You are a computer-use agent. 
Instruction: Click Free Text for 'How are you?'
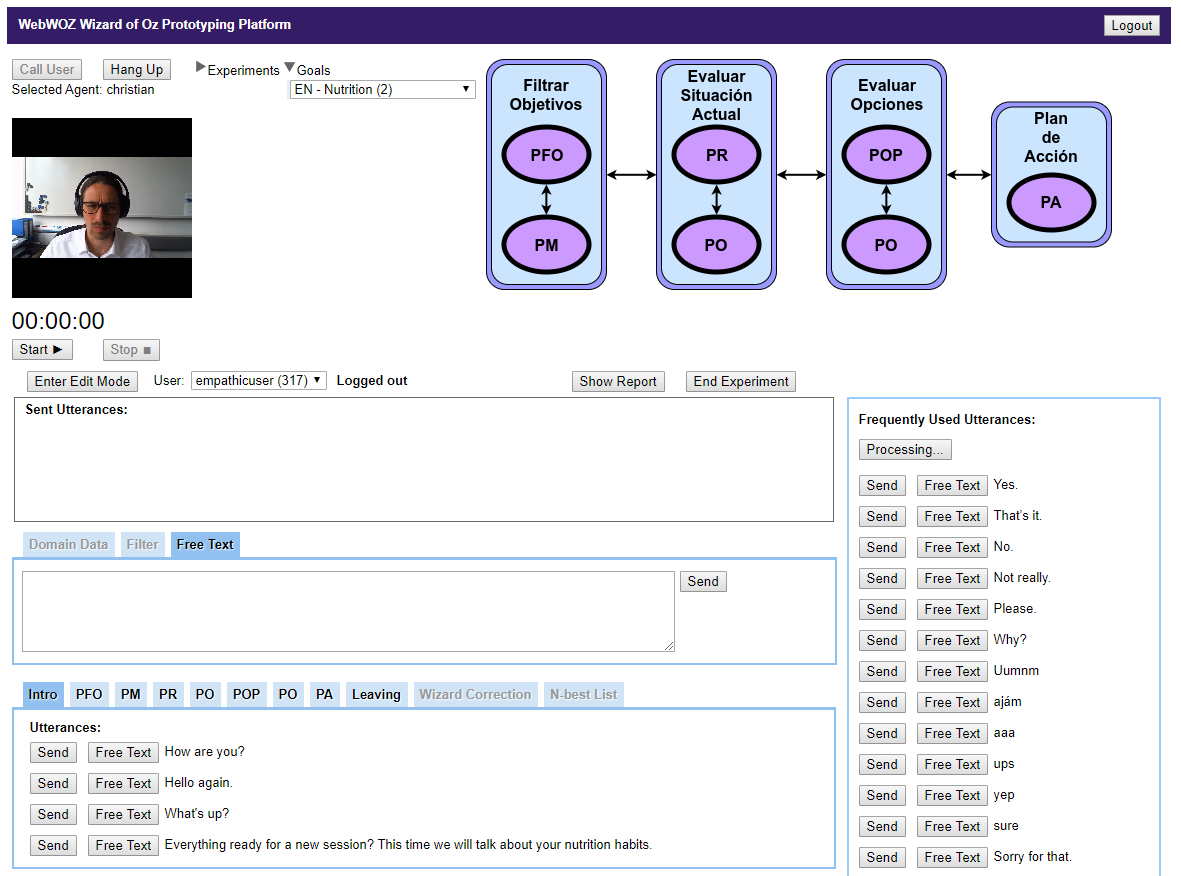coord(124,752)
